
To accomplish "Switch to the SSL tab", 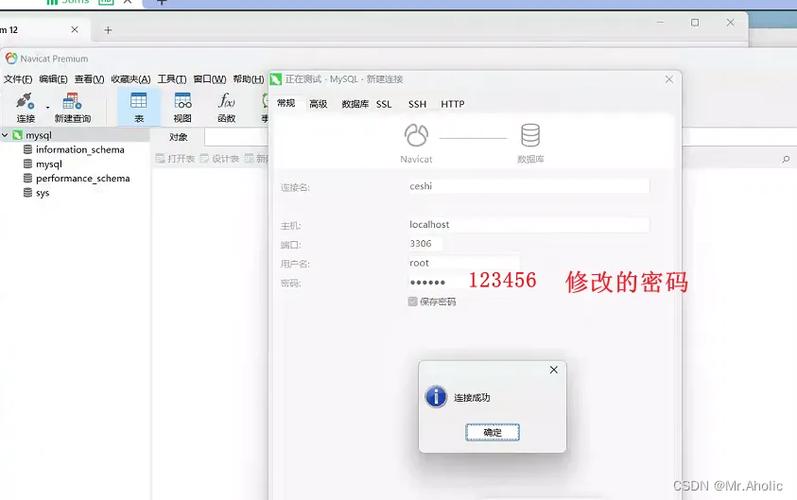I will click(384, 104).
